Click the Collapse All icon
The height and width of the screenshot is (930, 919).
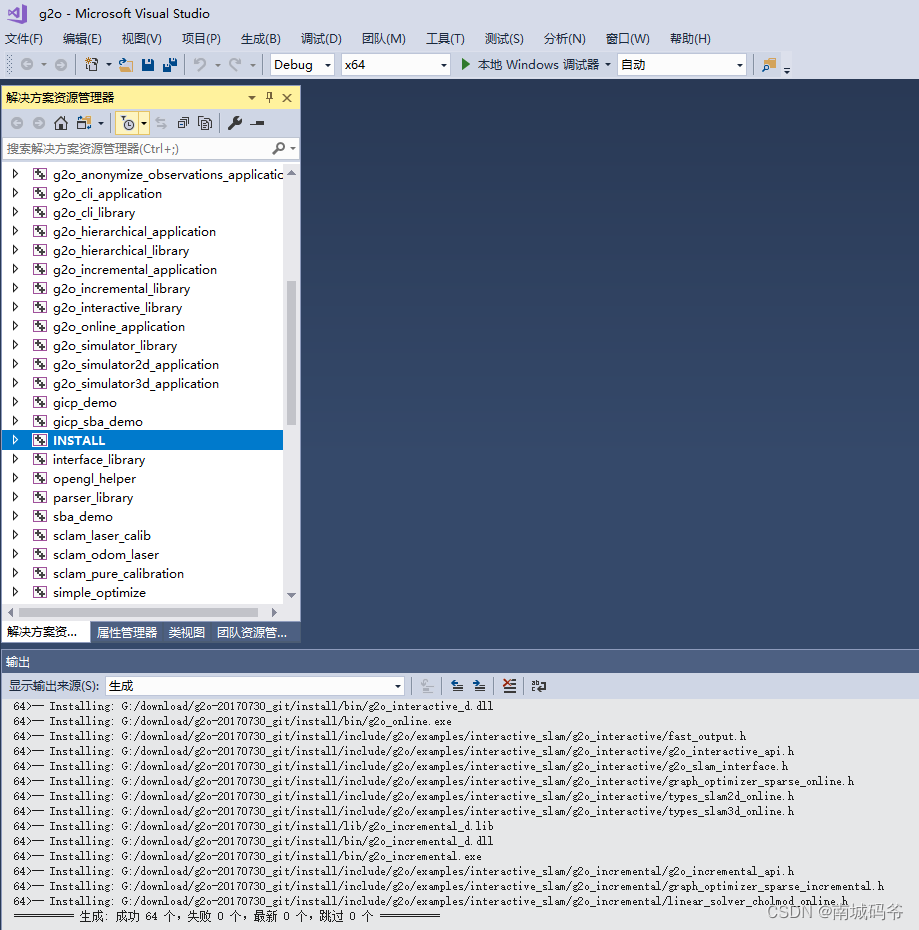[x=183, y=123]
